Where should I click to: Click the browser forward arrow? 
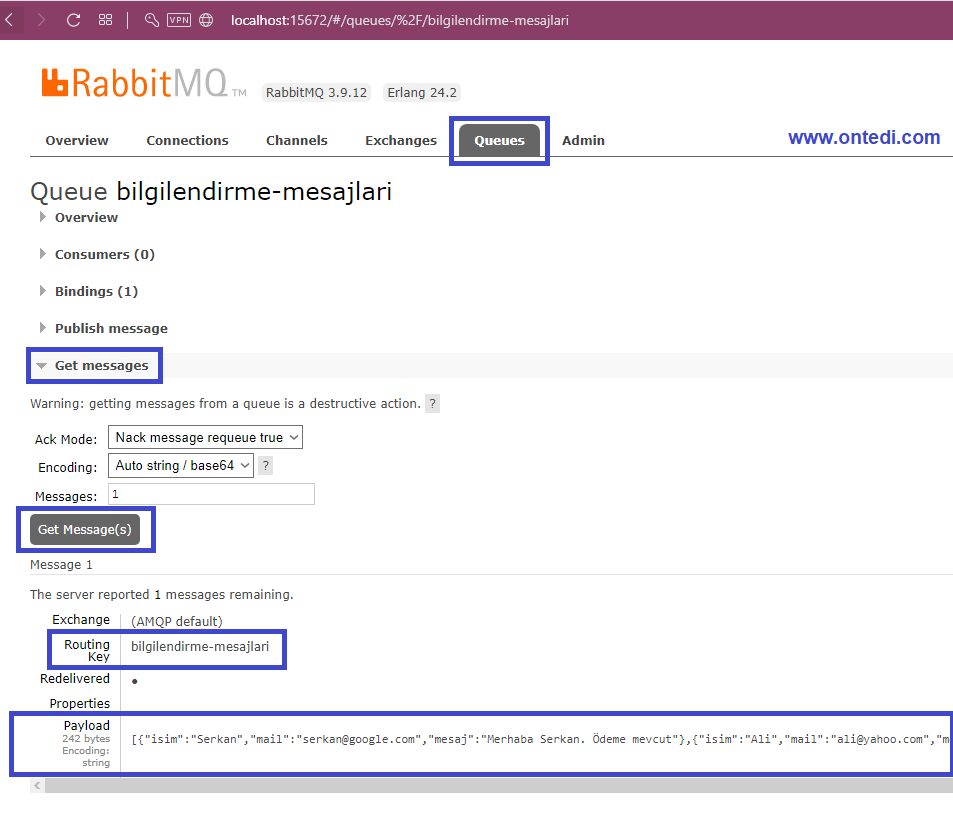41,20
